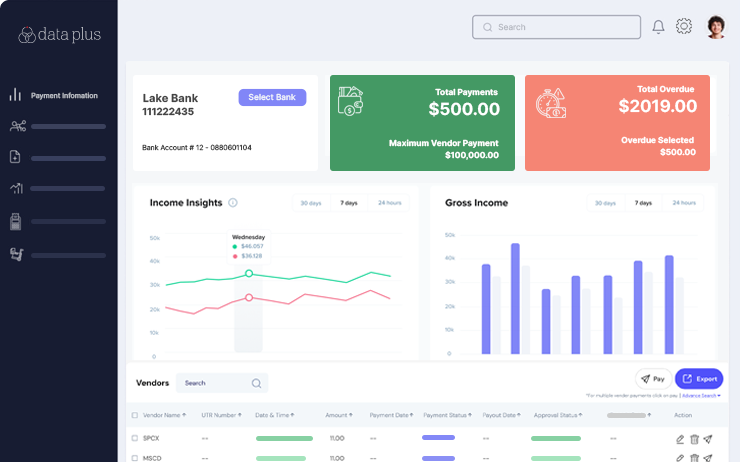Click the forklift sidebar icon
740x462 pixels.
pyautogui.click(x=17, y=254)
